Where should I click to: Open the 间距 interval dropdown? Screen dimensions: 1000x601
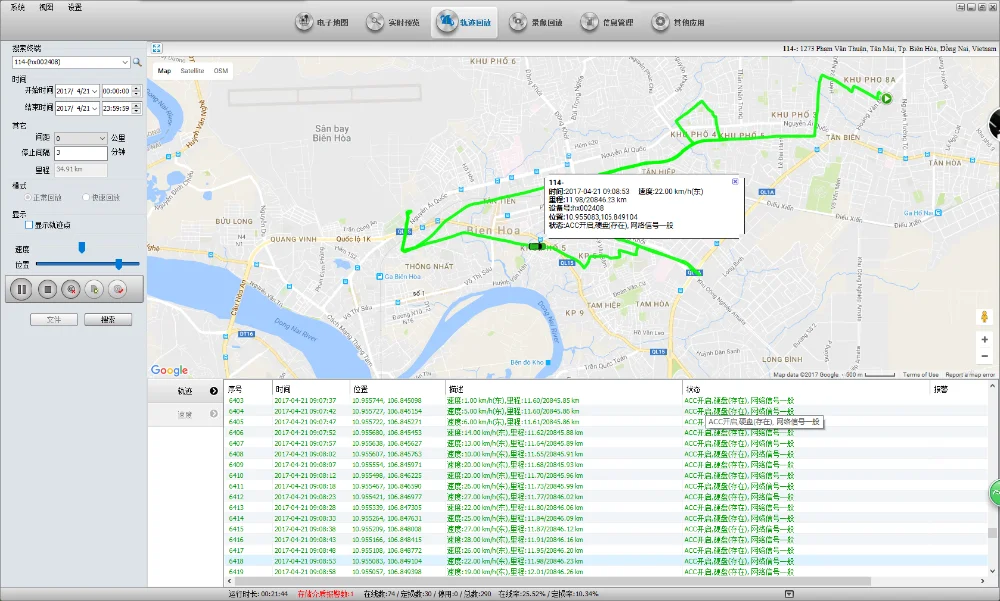tap(102, 138)
